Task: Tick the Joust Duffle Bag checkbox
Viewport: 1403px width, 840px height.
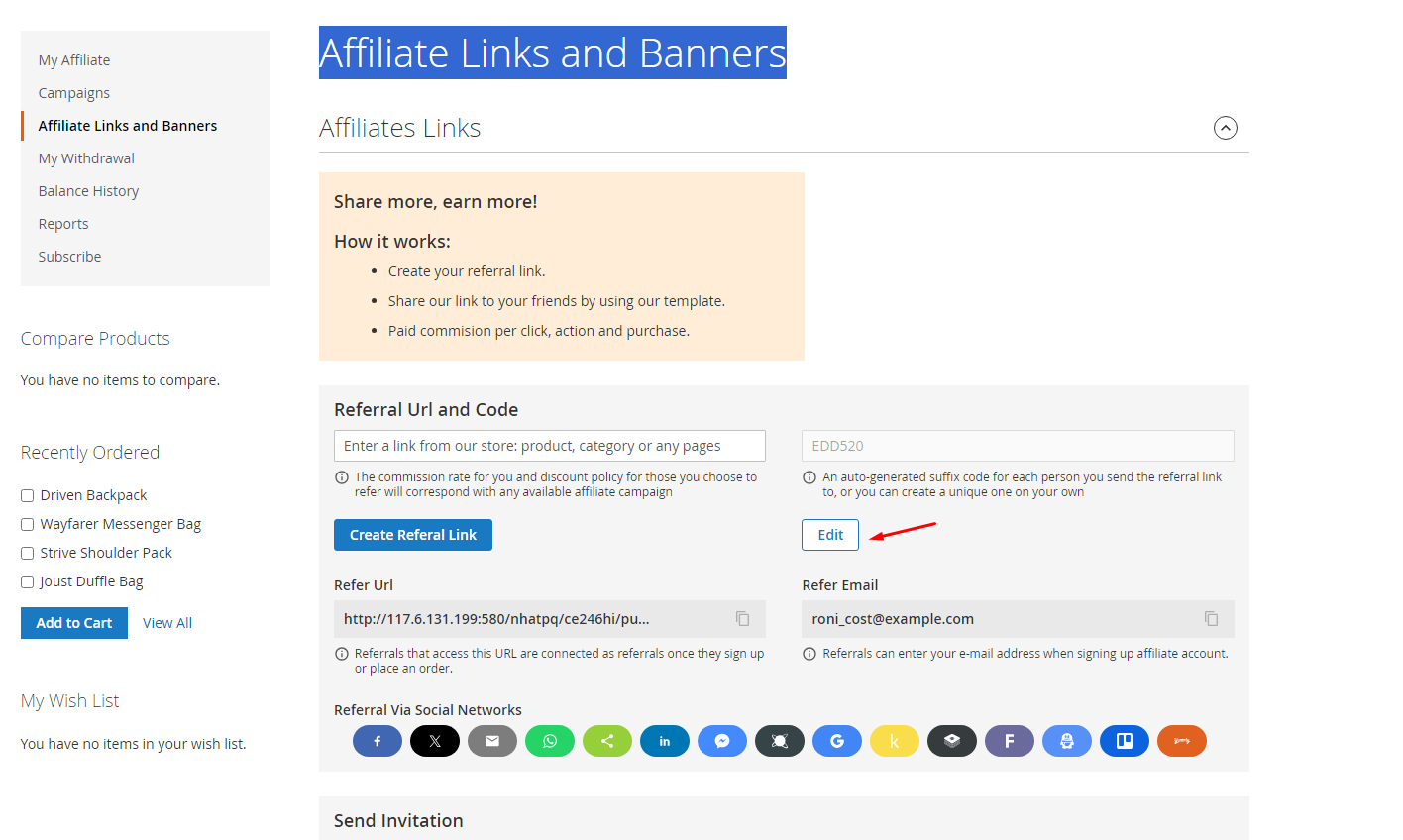Action: click(28, 582)
